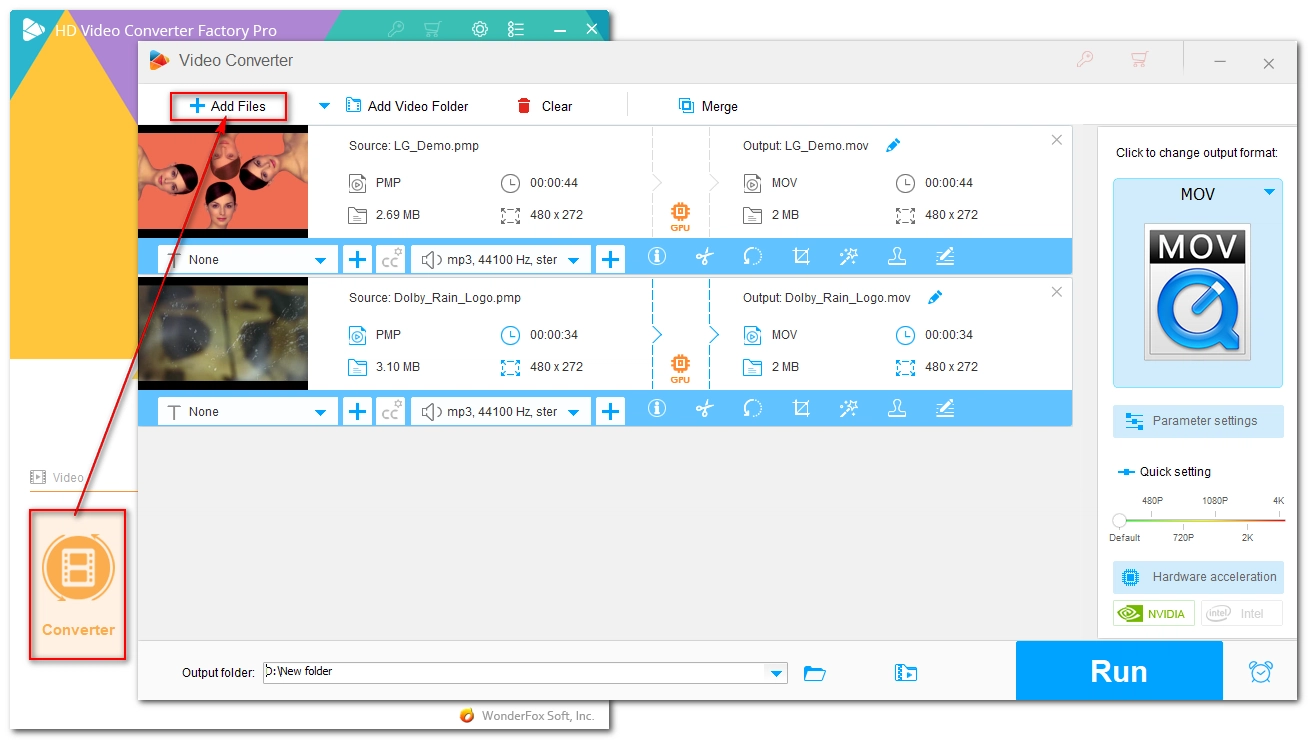Image resolution: width=1310 pixels, height=740 pixels.
Task: Open watermark stamp tool for Dolby_Rain_Logo
Action: 897,409
